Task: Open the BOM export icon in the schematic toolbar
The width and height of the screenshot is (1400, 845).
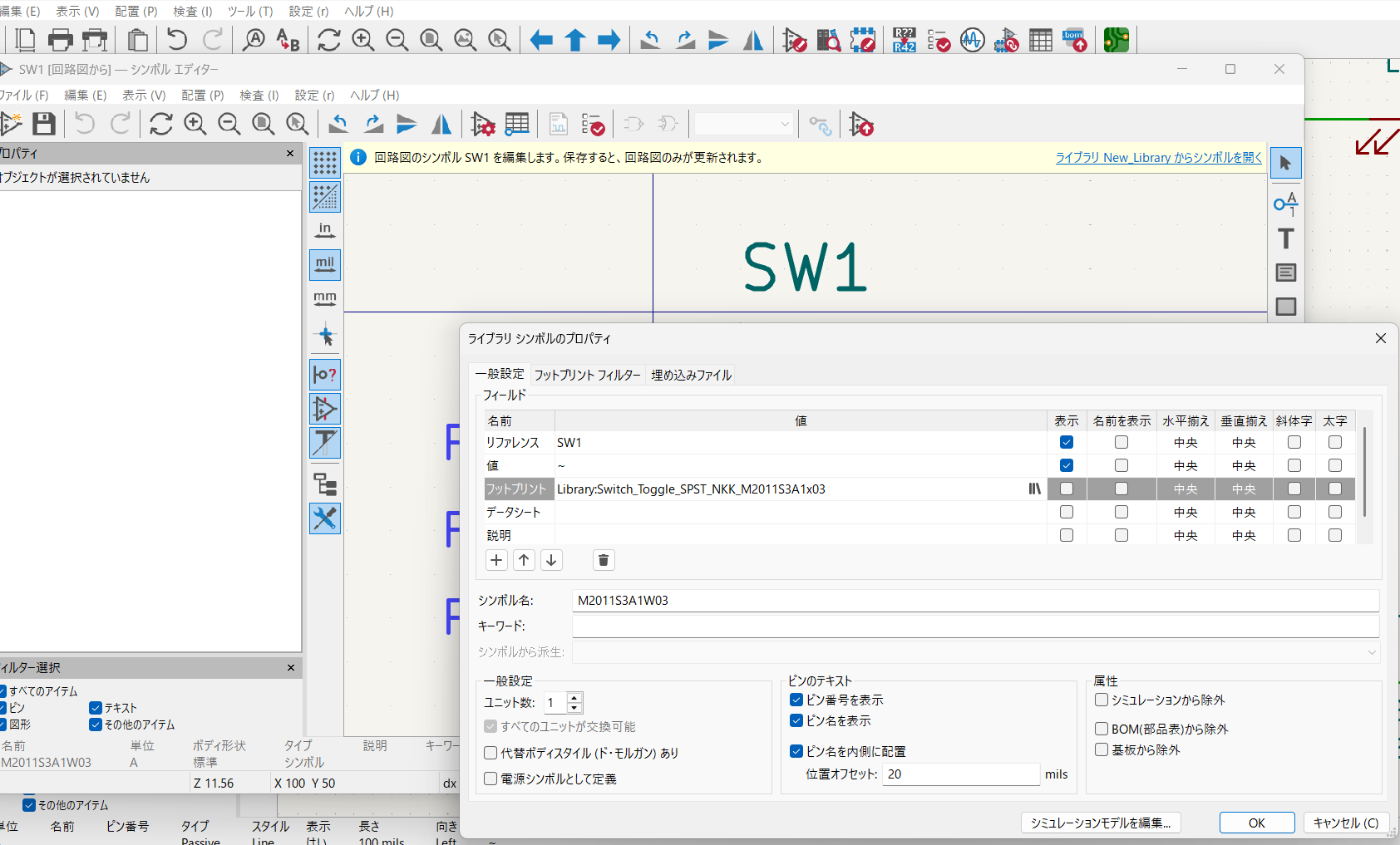Action: coord(1075,40)
